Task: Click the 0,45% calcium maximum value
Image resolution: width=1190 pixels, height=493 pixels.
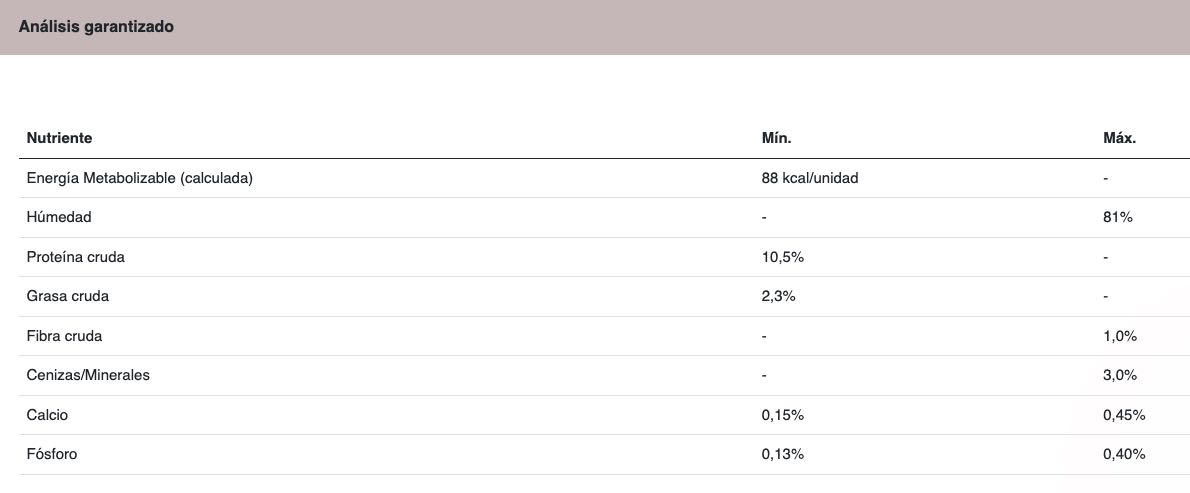Action: (1124, 415)
